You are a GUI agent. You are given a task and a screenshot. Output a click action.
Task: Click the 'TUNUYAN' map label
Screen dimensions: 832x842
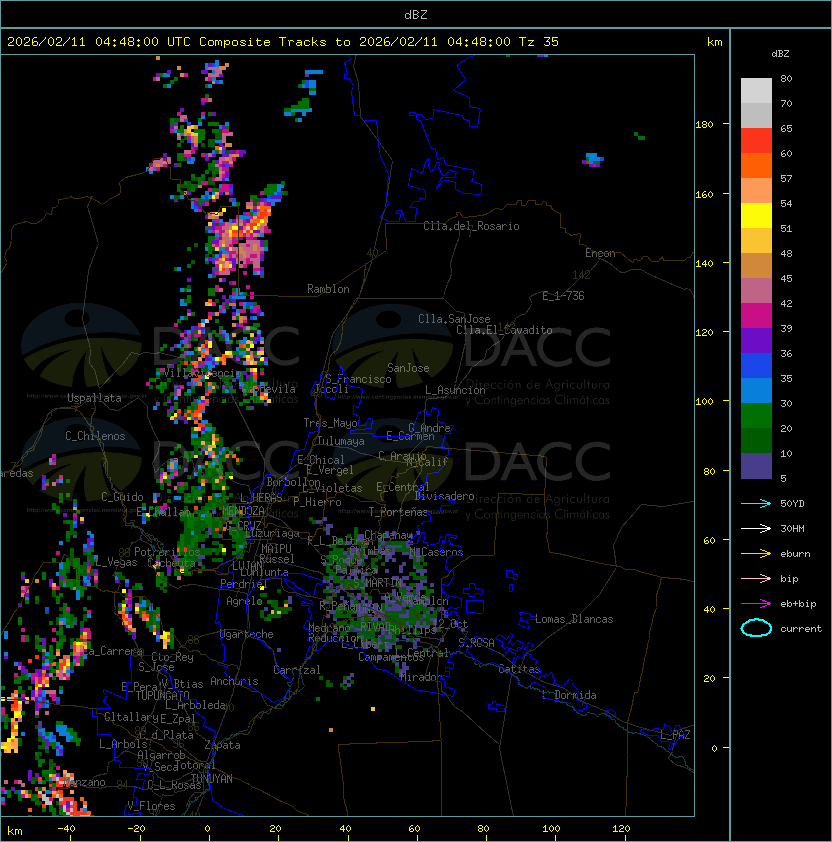[212, 779]
